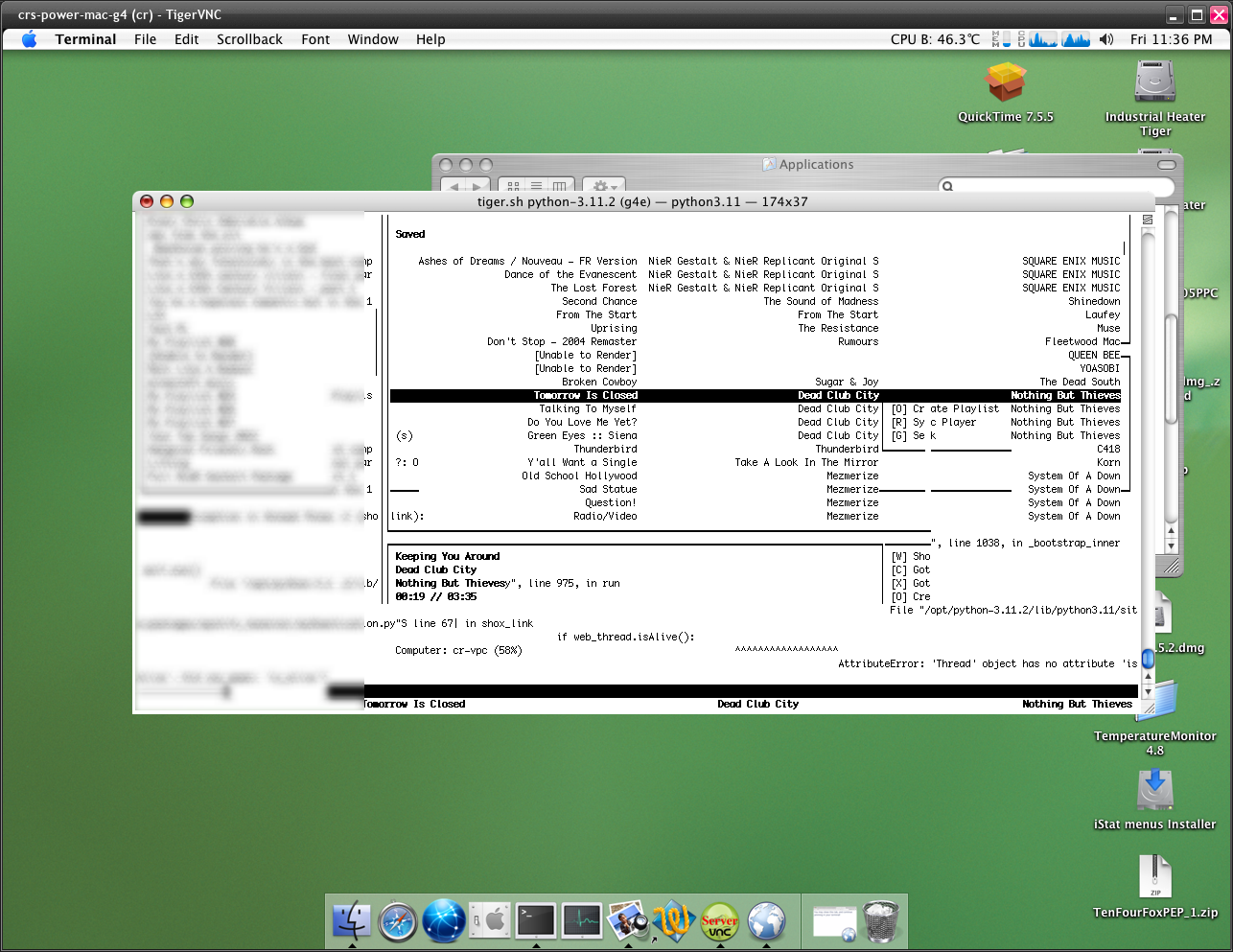The height and width of the screenshot is (952, 1233).
Task: Select track 'Do You Love Me Yet?'
Action: (x=582, y=422)
